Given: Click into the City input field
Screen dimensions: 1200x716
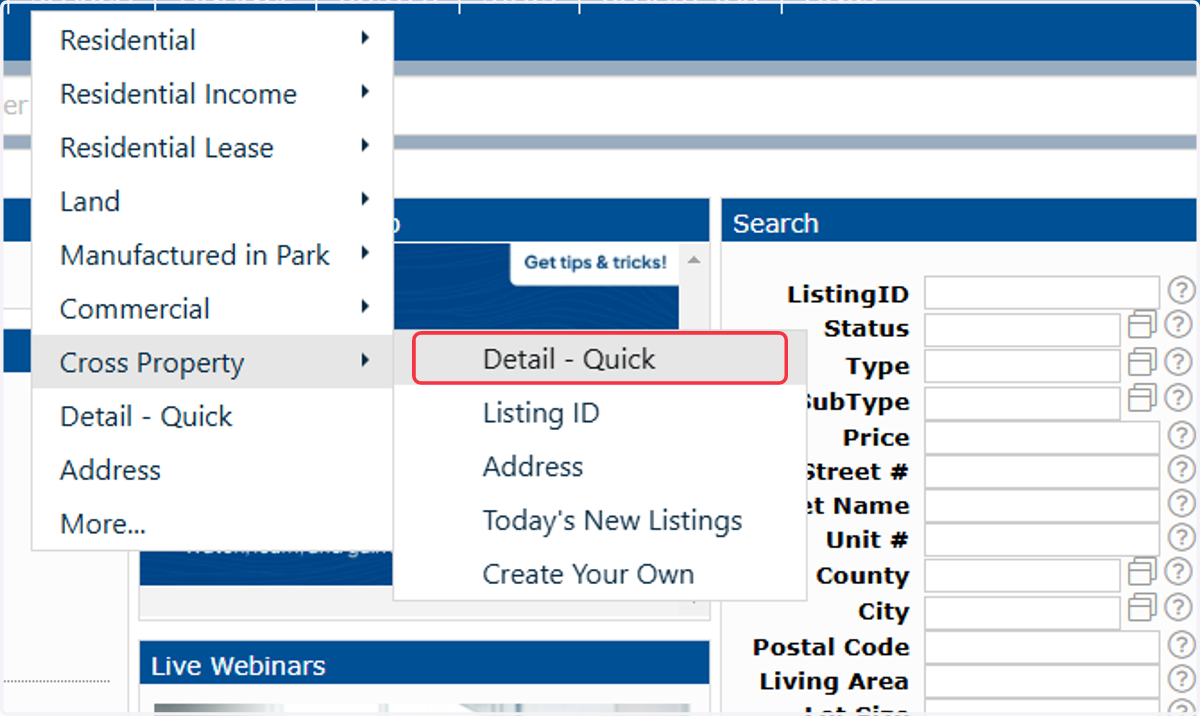Looking at the screenshot, I should [1022, 612].
